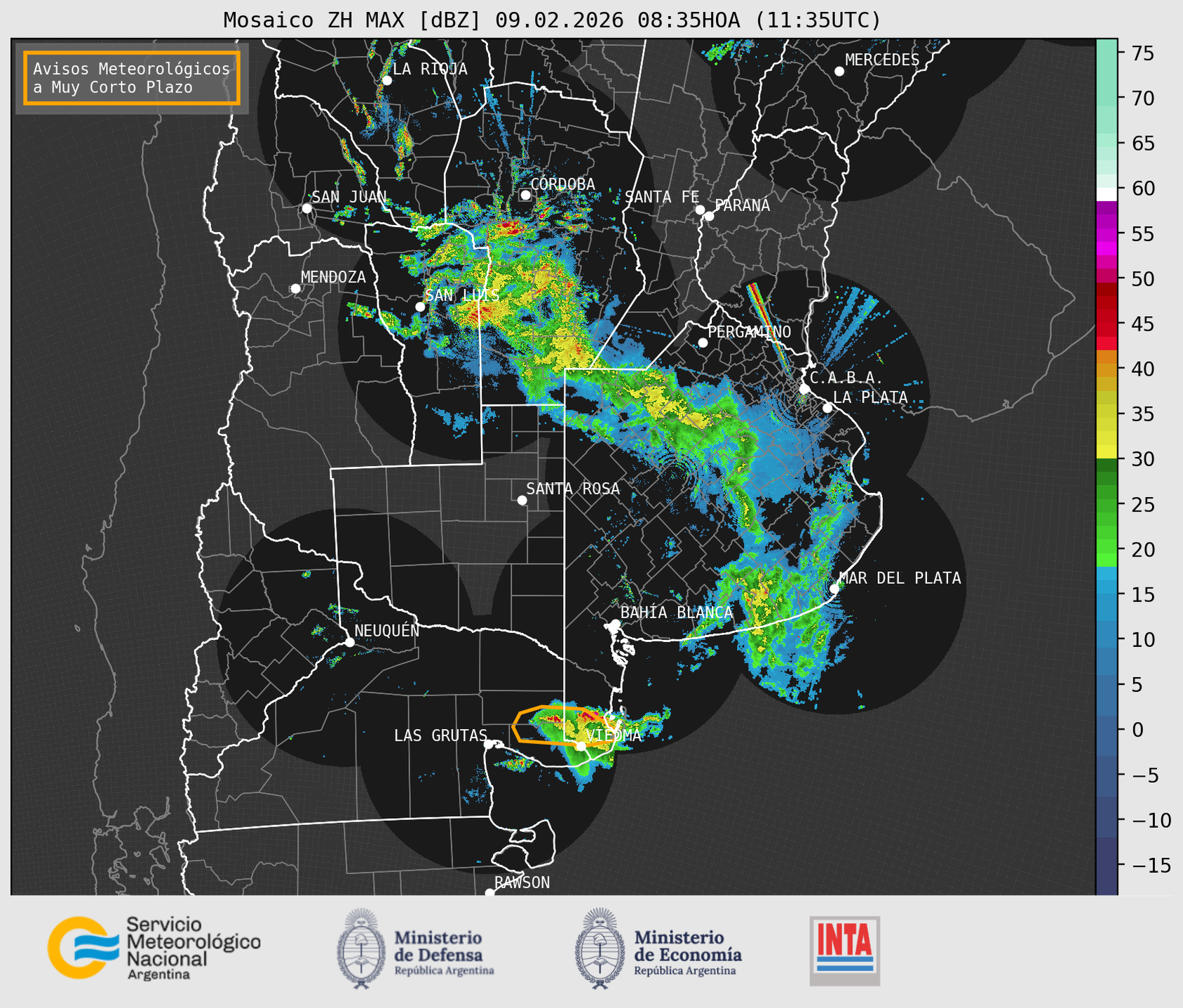Click the Mendoza city marker dot
Screen dimensions: 1183x1008
pos(295,289)
